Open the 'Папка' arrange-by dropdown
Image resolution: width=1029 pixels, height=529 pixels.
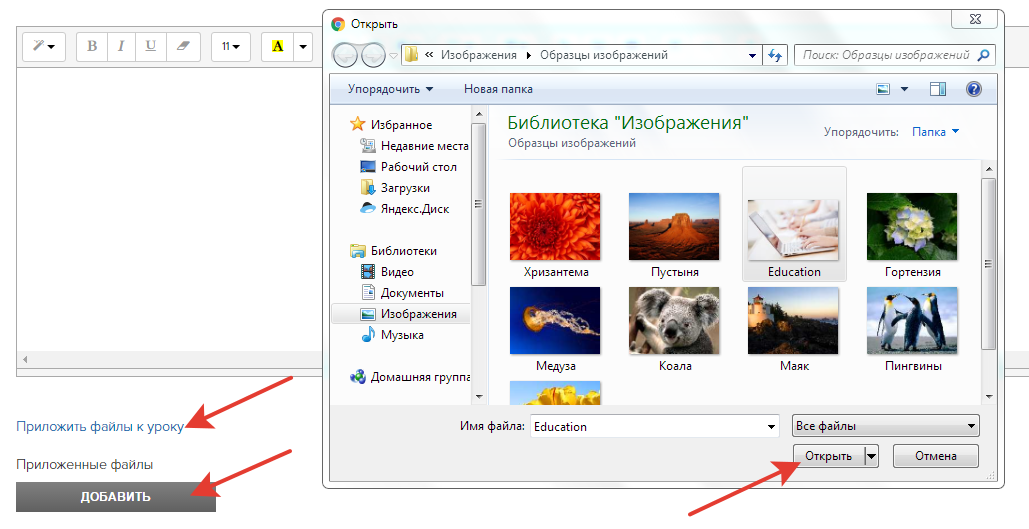point(935,131)
